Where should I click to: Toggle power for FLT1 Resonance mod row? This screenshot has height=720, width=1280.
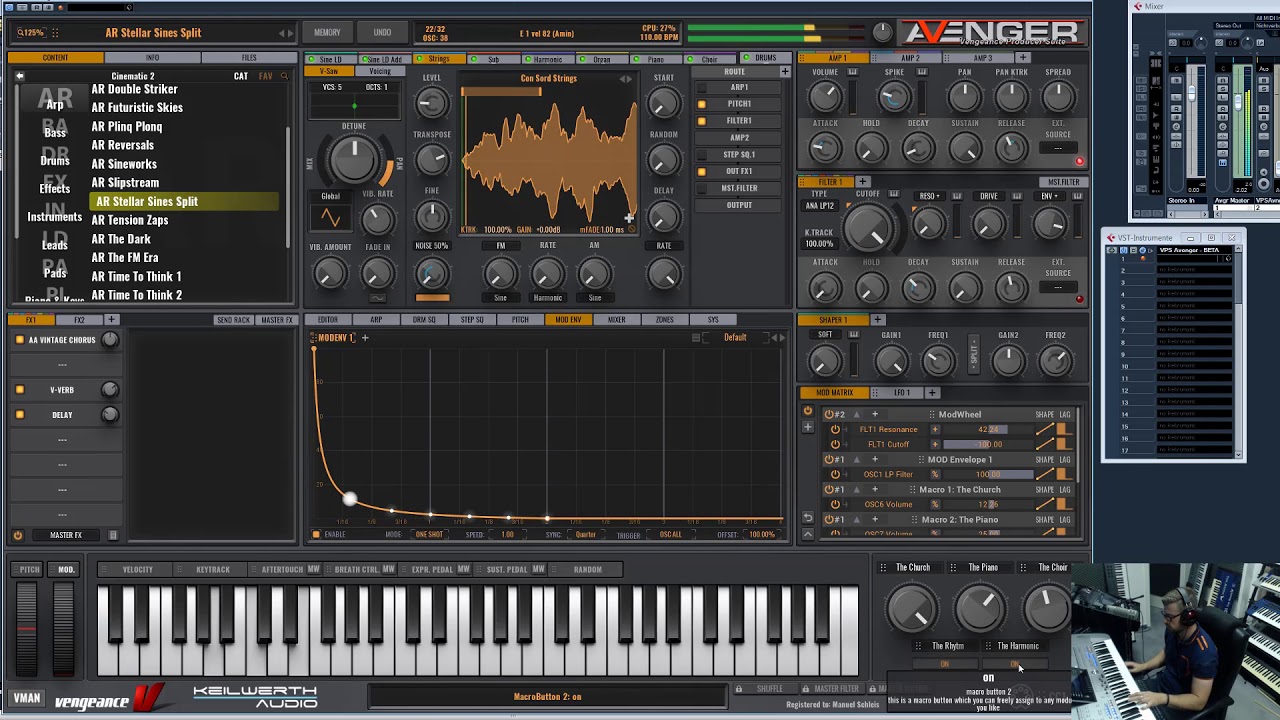(836, 430)
